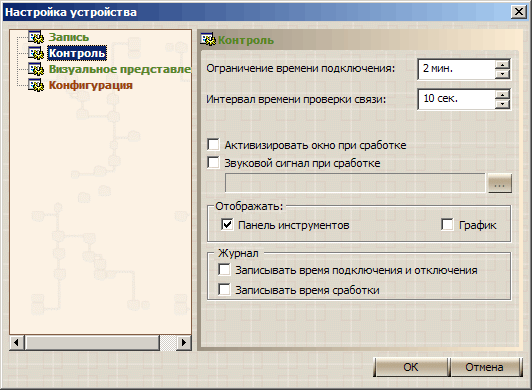Click the Контроль header icon in right panel
The width and height of the screenshot is (532, 390).
[208, 40]
